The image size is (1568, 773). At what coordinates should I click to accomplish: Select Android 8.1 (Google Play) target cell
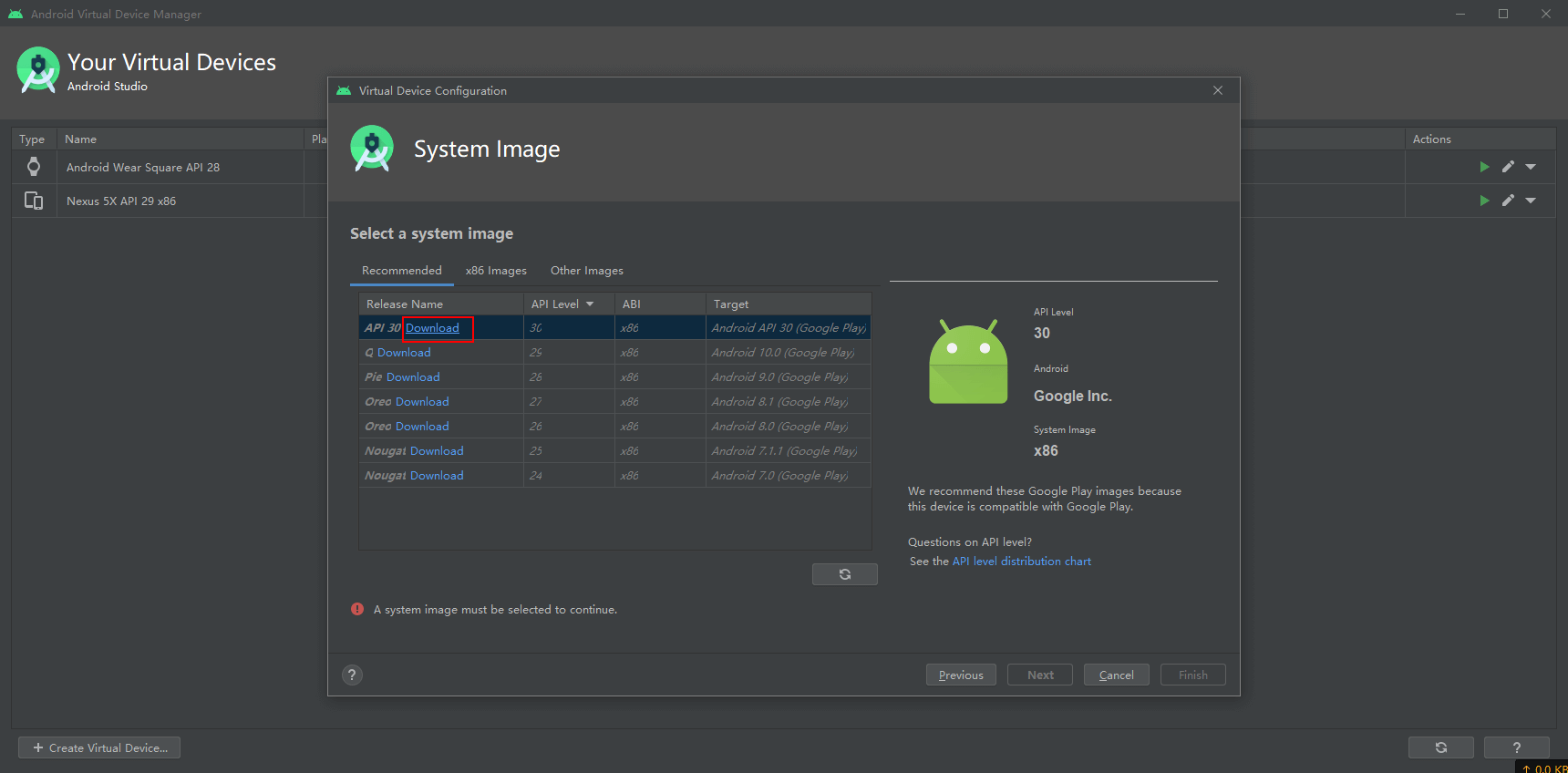789,402
